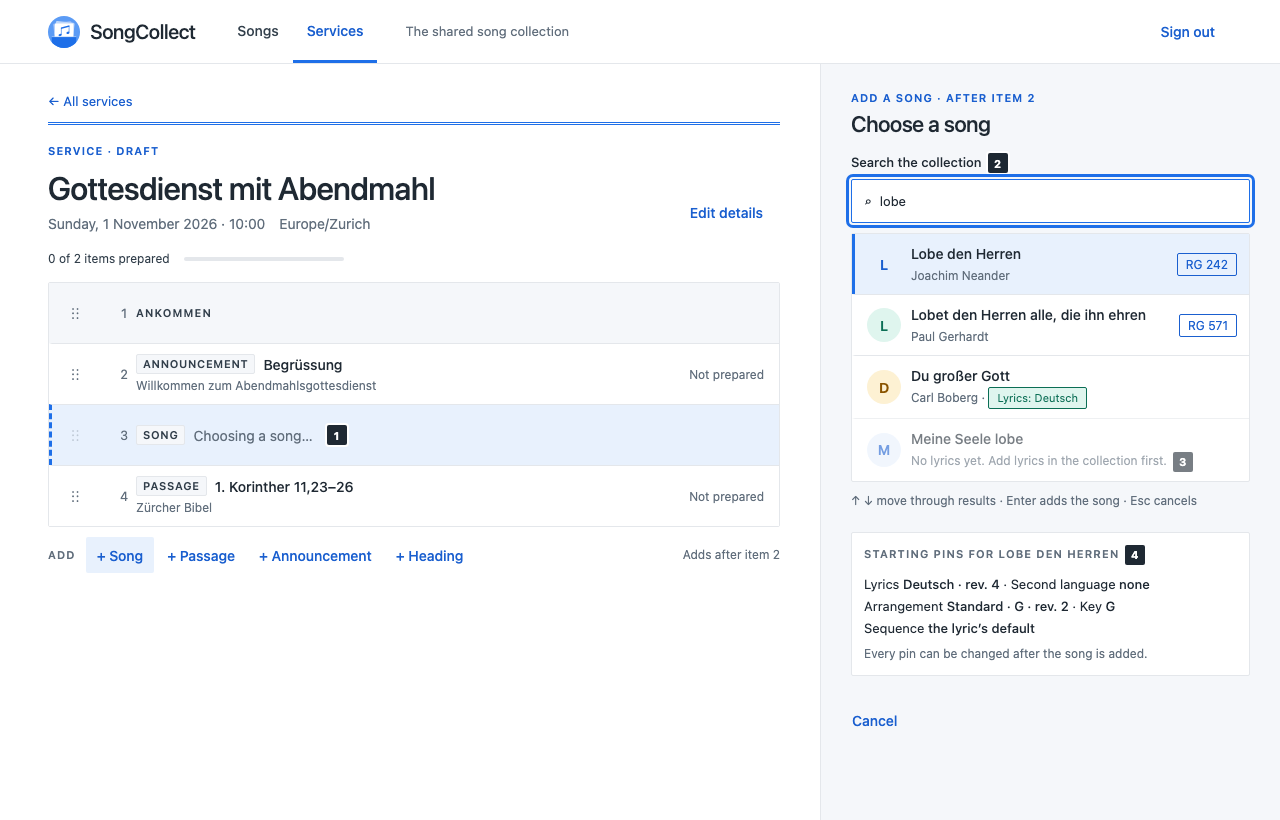Screen dimensions: 1280x820
Task: Click the drag handle of the Korinther passage row
Action: (75, 496)
